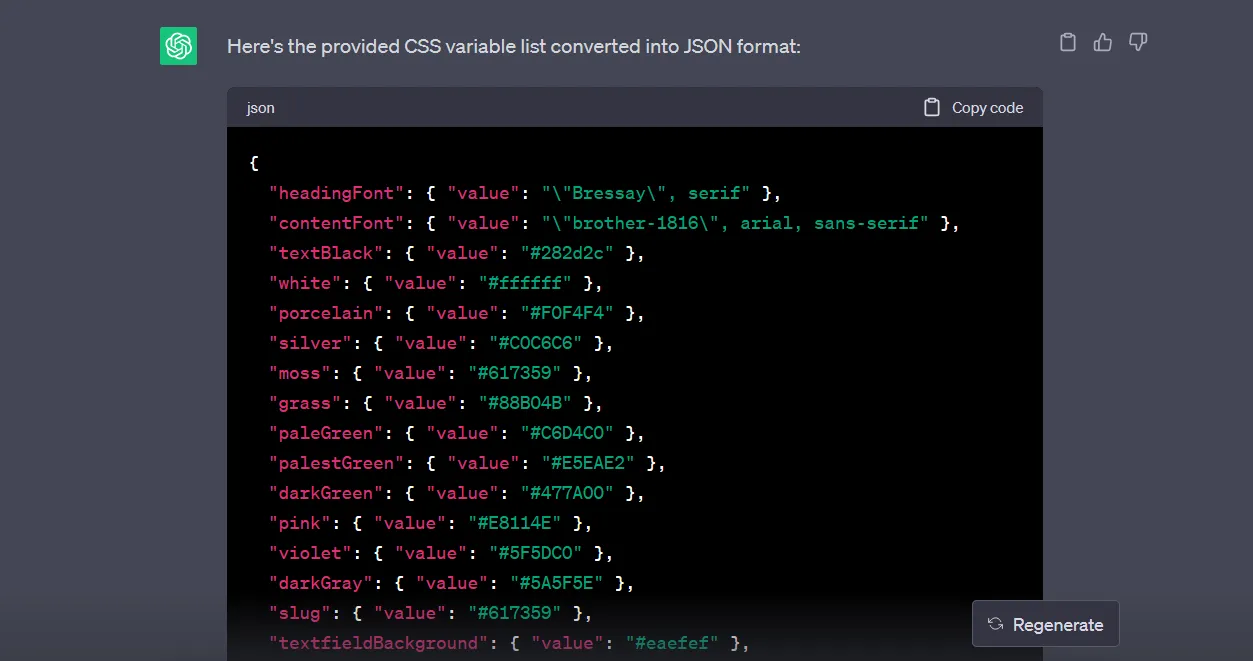Viewport: 1253px width, 661px height.
Task: Click the json language label
Action: (261, 108)
